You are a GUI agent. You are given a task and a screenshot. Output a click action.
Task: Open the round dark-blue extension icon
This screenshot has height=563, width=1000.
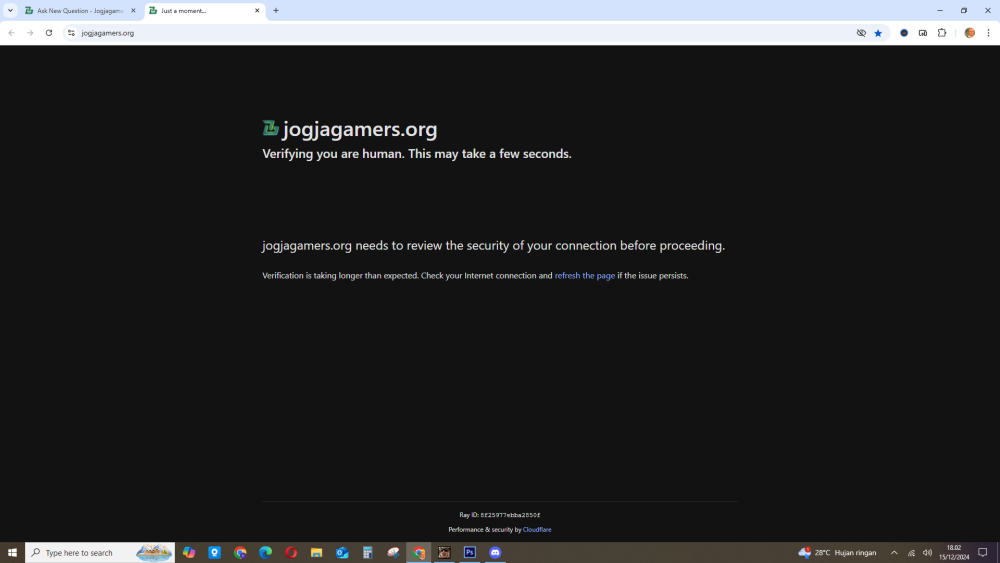pos(904,33)
